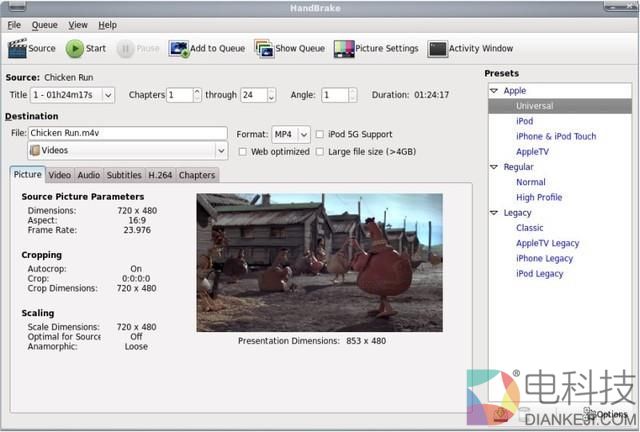Click the destination File name field
This screenshot has height=432, width=640.
tap(127, 133)
